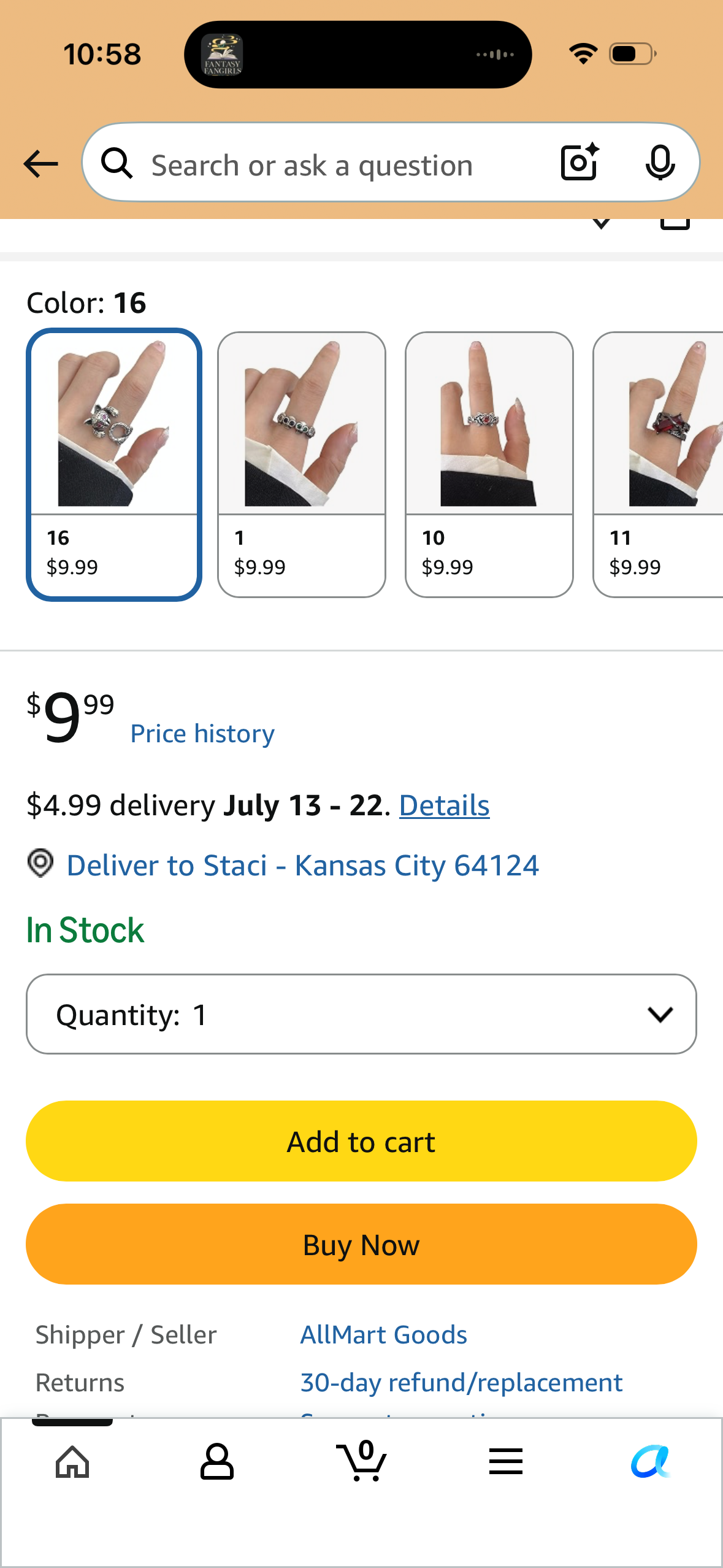Open account profile tab icon
Screen dimensions: 723x1568
point(217,1461)
